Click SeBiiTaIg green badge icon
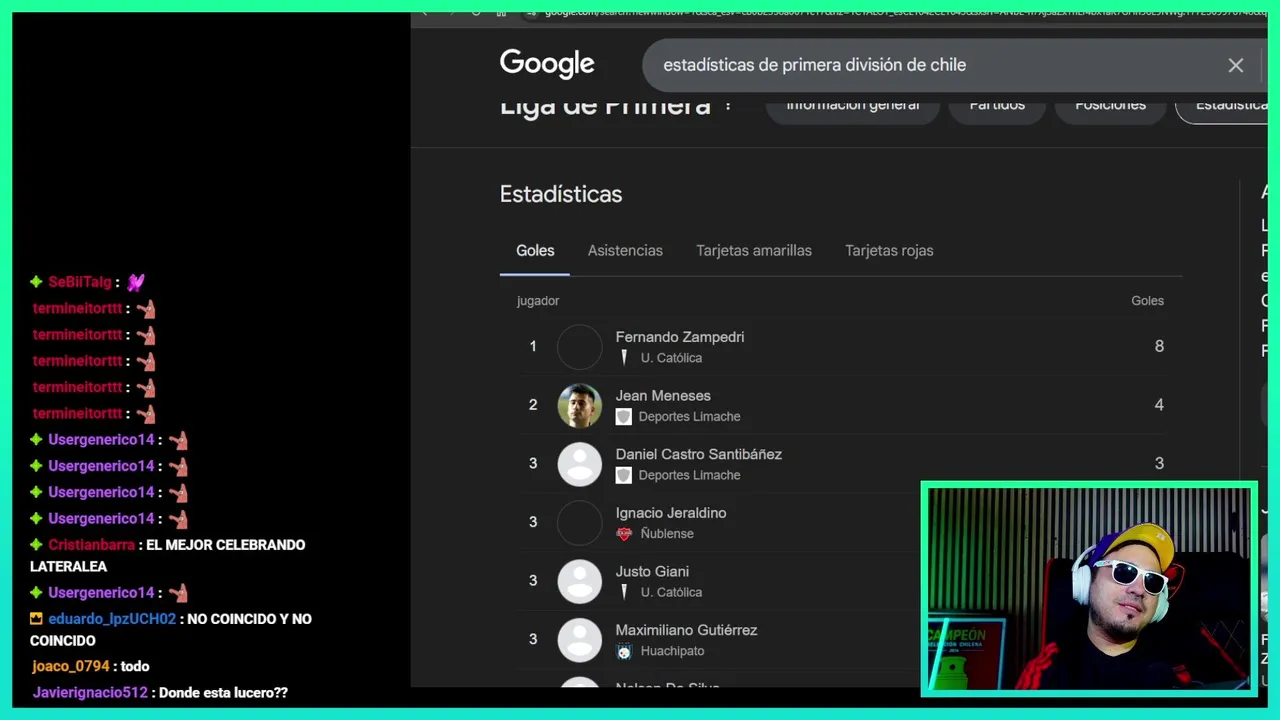 (x=37, y=282)
